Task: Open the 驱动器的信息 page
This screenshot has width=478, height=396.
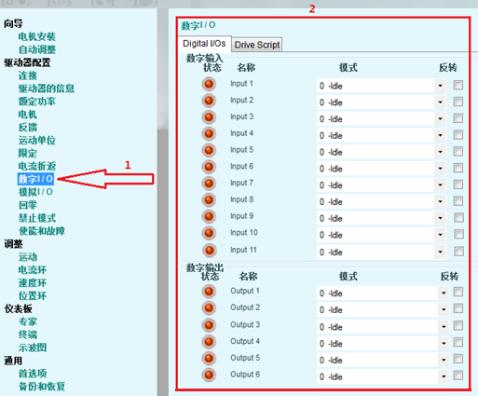Action: [46, 88]
